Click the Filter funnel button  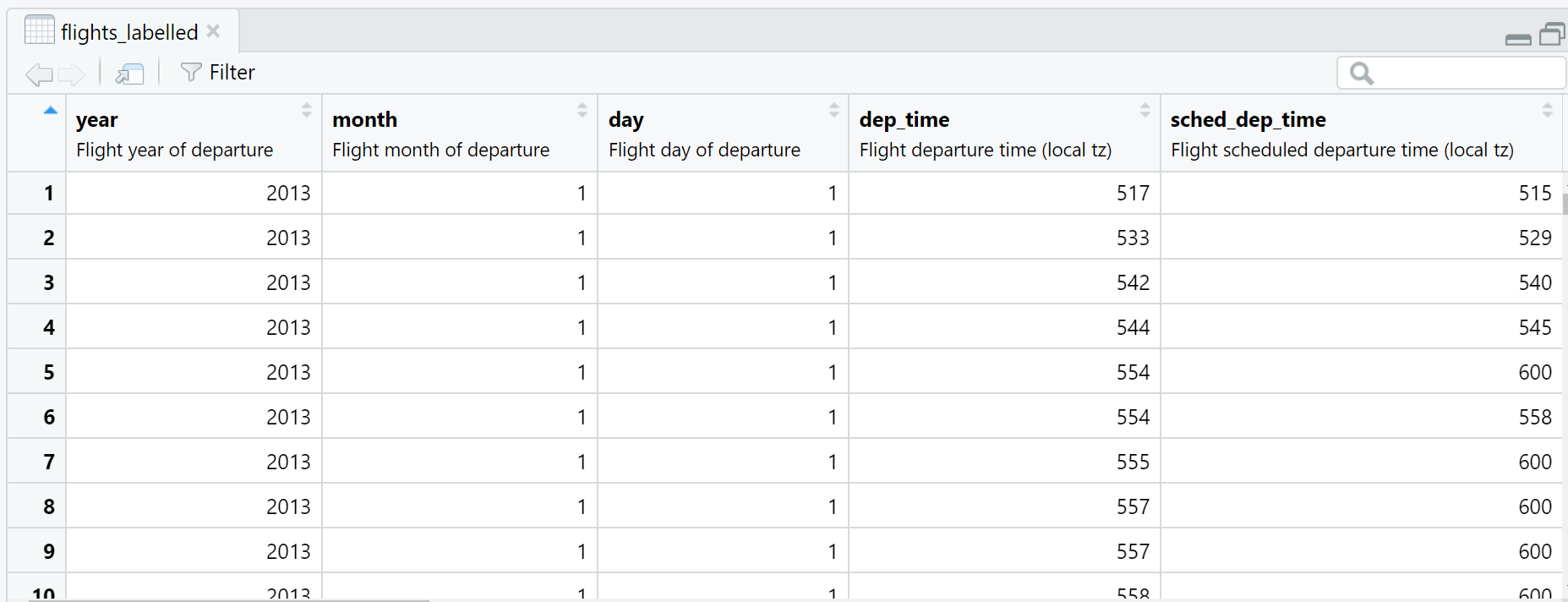pyautogui.click(x=217, y=73)
